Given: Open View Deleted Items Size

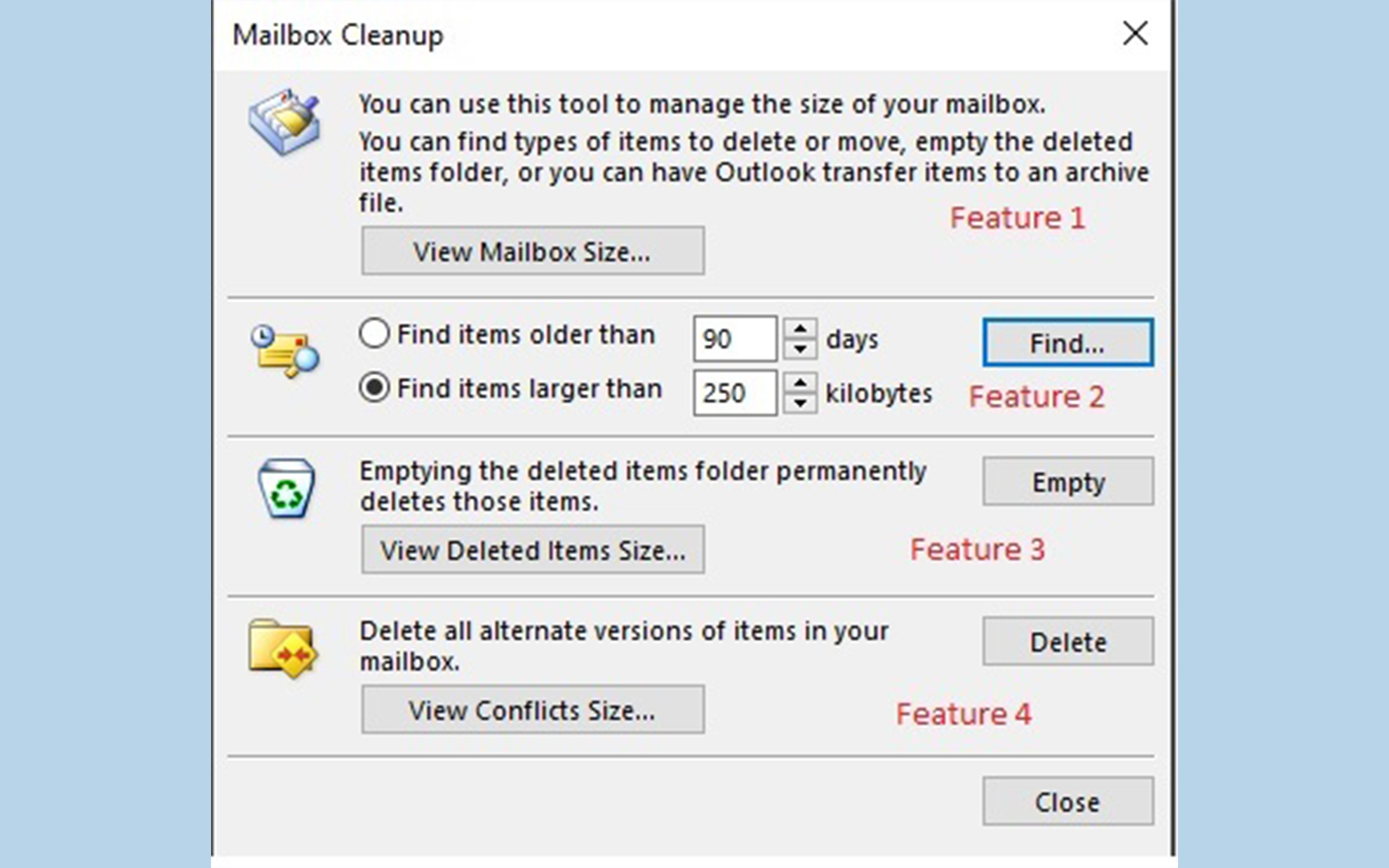Looking at the screenshot, I should tap(532, 550).
